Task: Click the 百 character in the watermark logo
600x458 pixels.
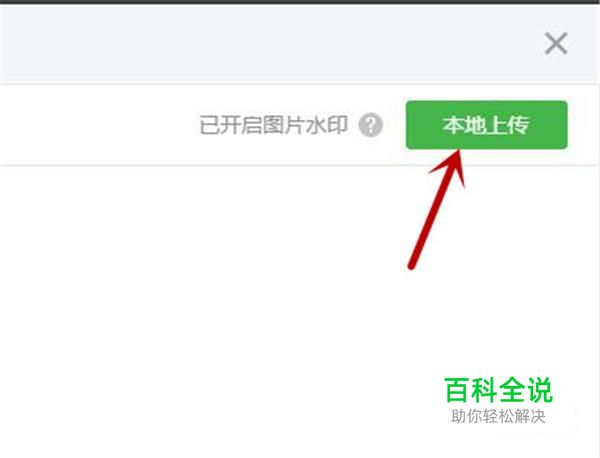Action: tap(457, 390)
